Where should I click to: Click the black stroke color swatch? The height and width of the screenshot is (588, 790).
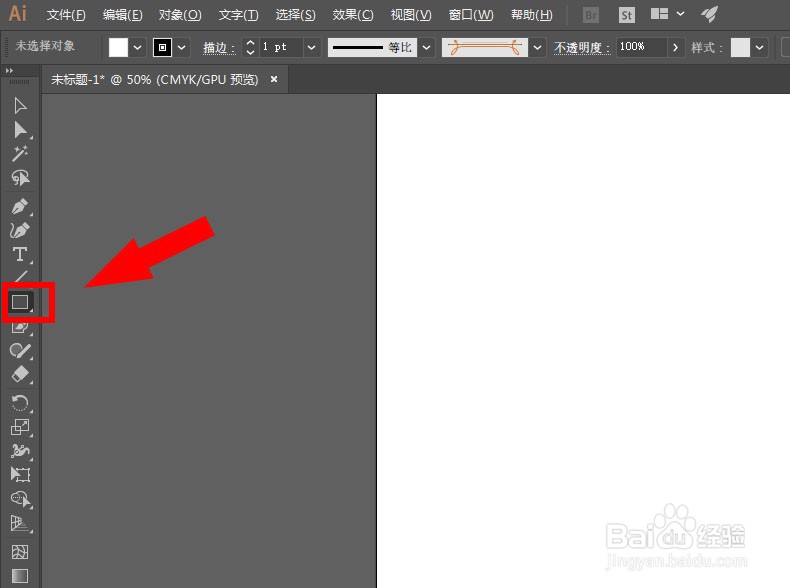(x=162, y=48)
